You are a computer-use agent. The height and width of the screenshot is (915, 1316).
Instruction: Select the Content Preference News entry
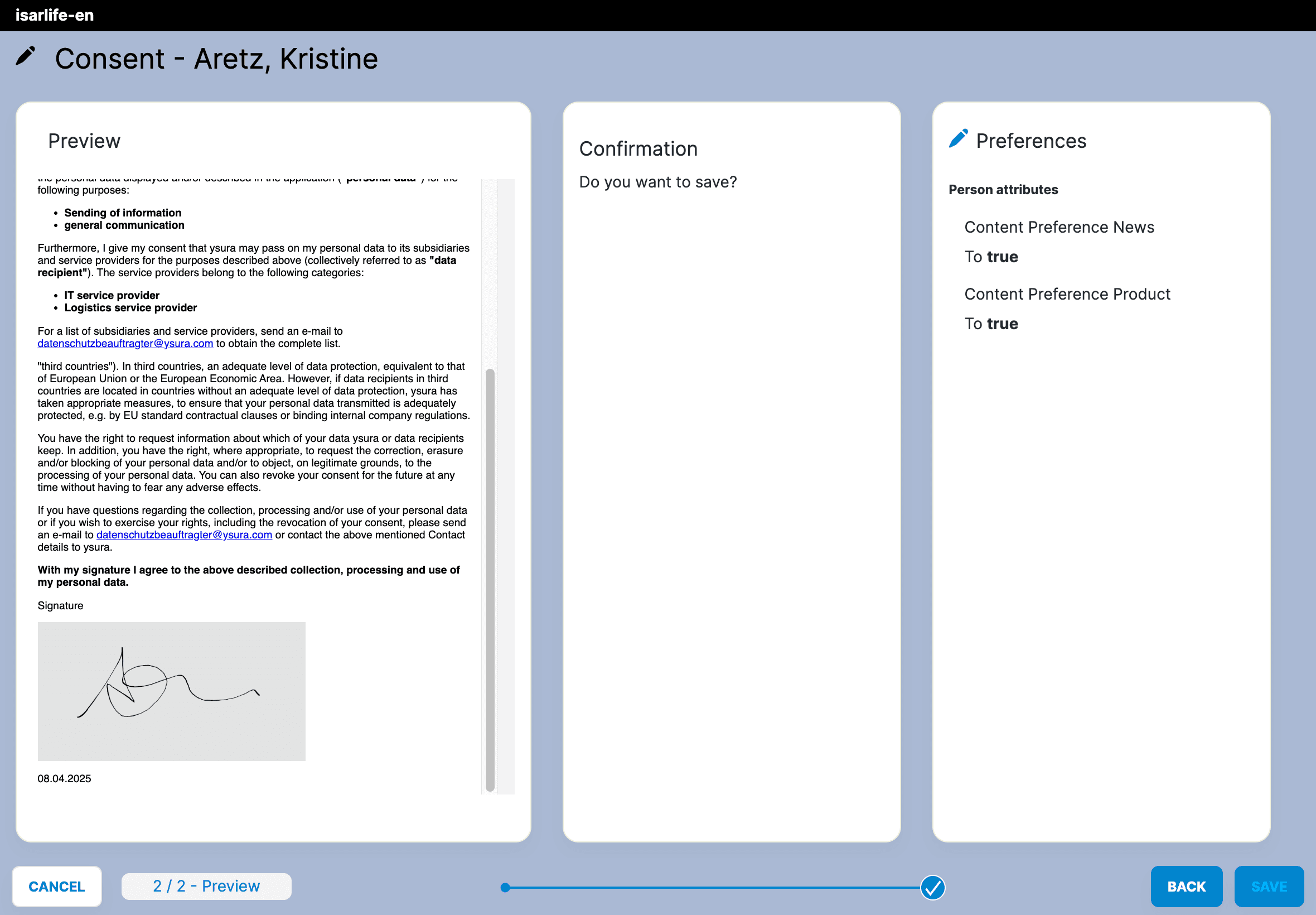1059,227
